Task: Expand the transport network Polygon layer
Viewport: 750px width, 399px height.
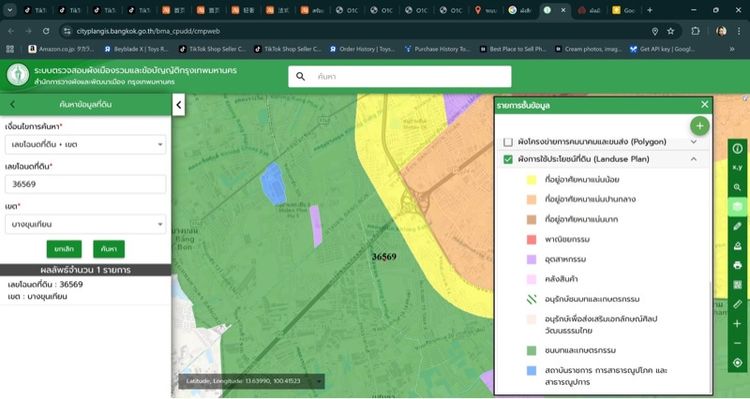Action: point(694,142)
